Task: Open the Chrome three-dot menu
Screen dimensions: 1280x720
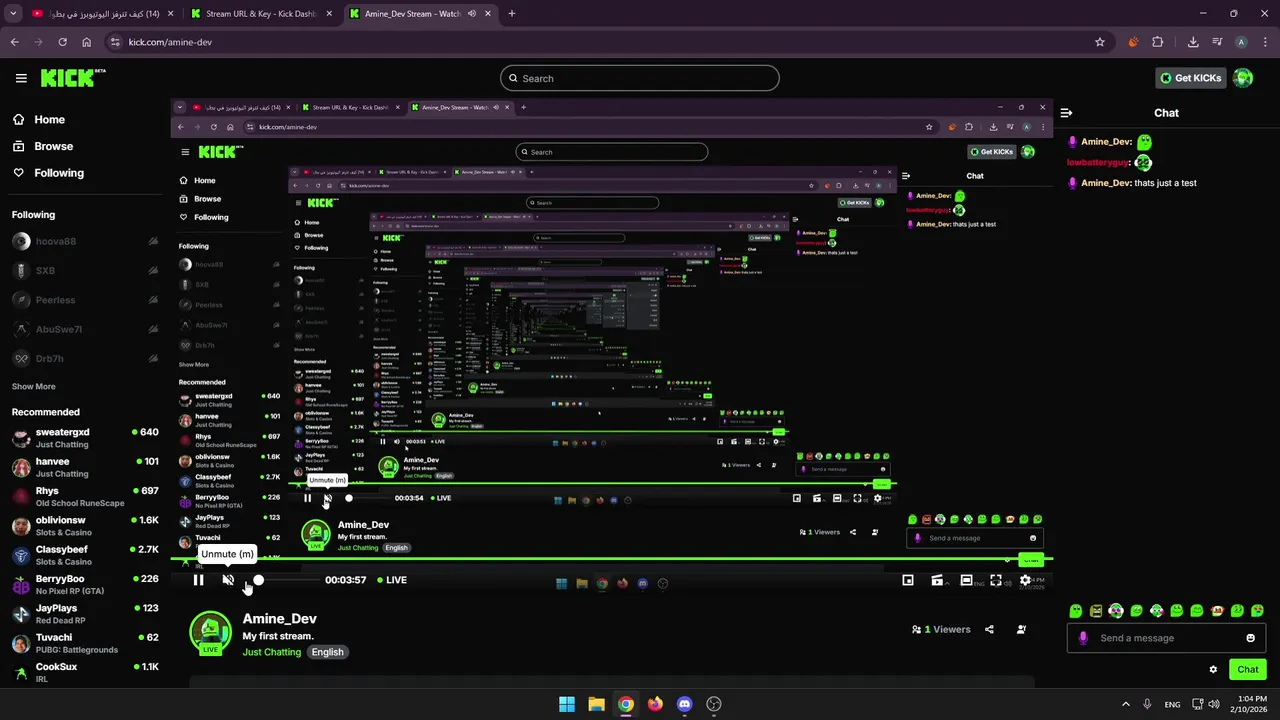Action: (x=1265, y=42)
